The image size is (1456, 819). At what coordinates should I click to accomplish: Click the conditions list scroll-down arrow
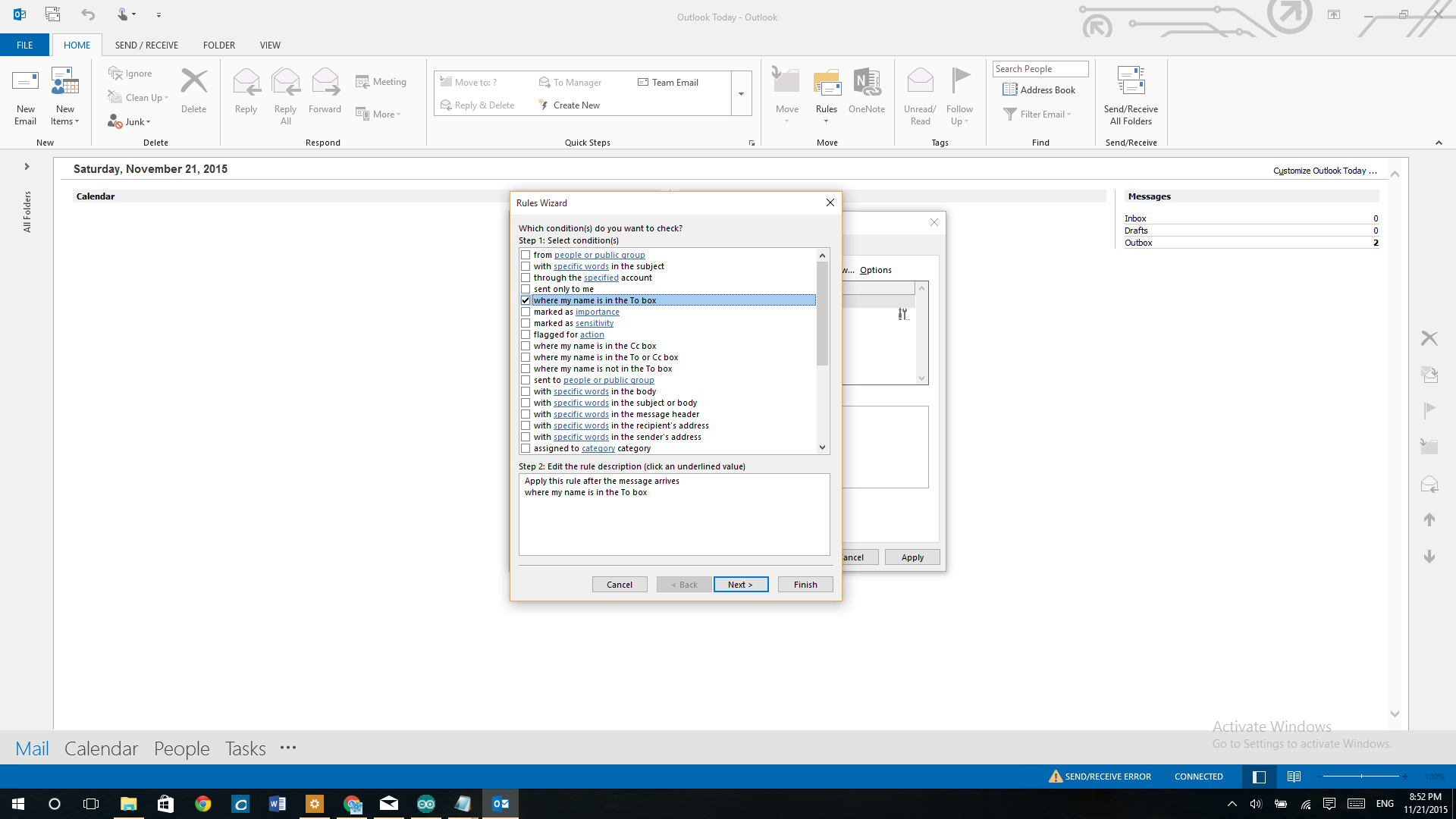click(x=822, y=447)
